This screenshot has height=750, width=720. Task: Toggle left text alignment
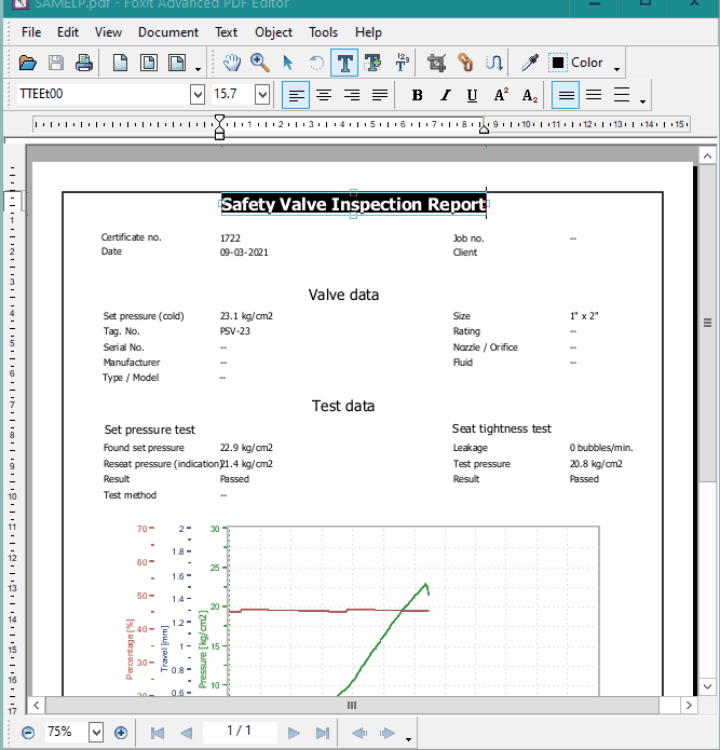click(296, 95)
